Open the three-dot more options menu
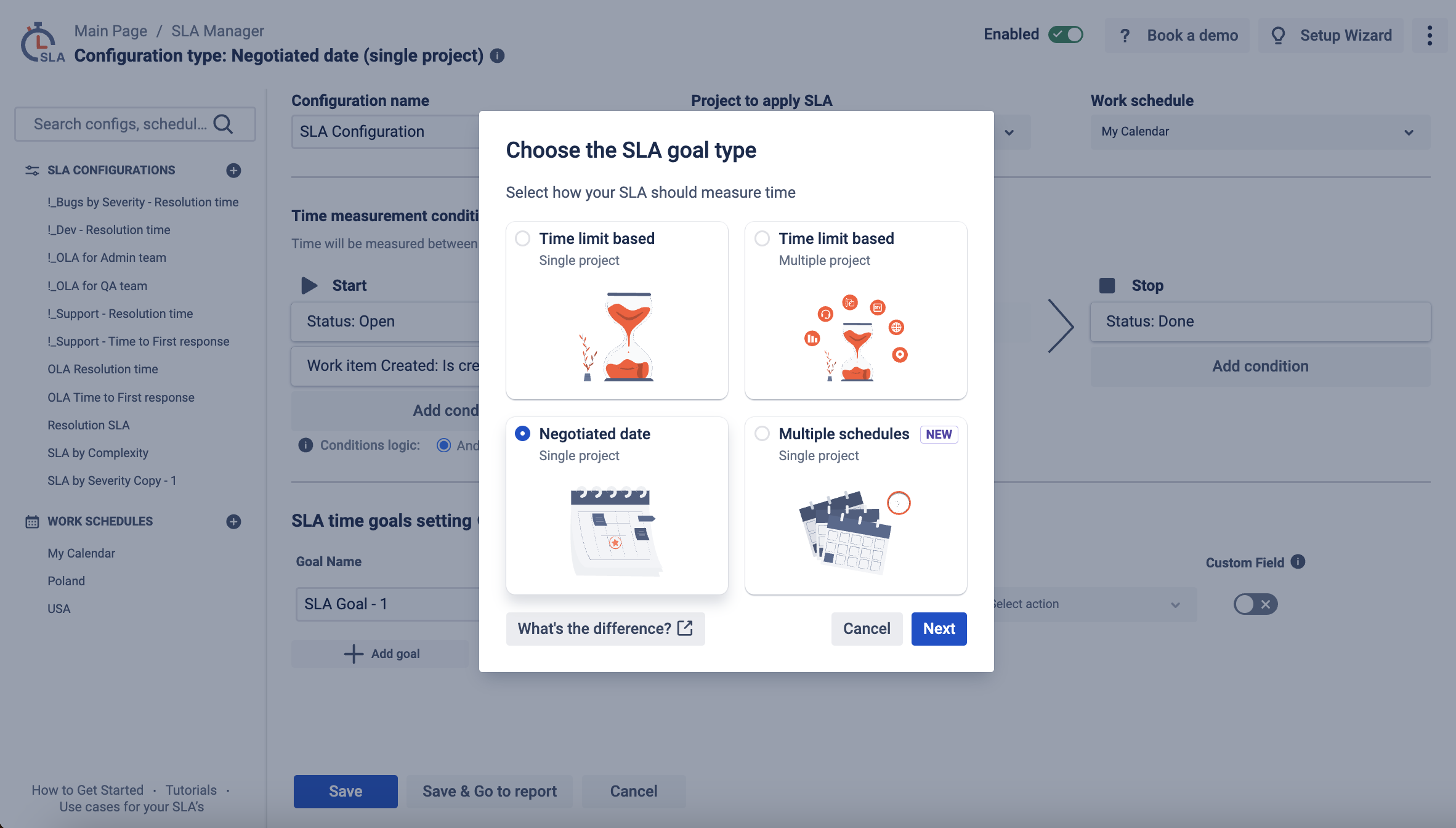1456x828 pixels. [x=1430, y=35]
